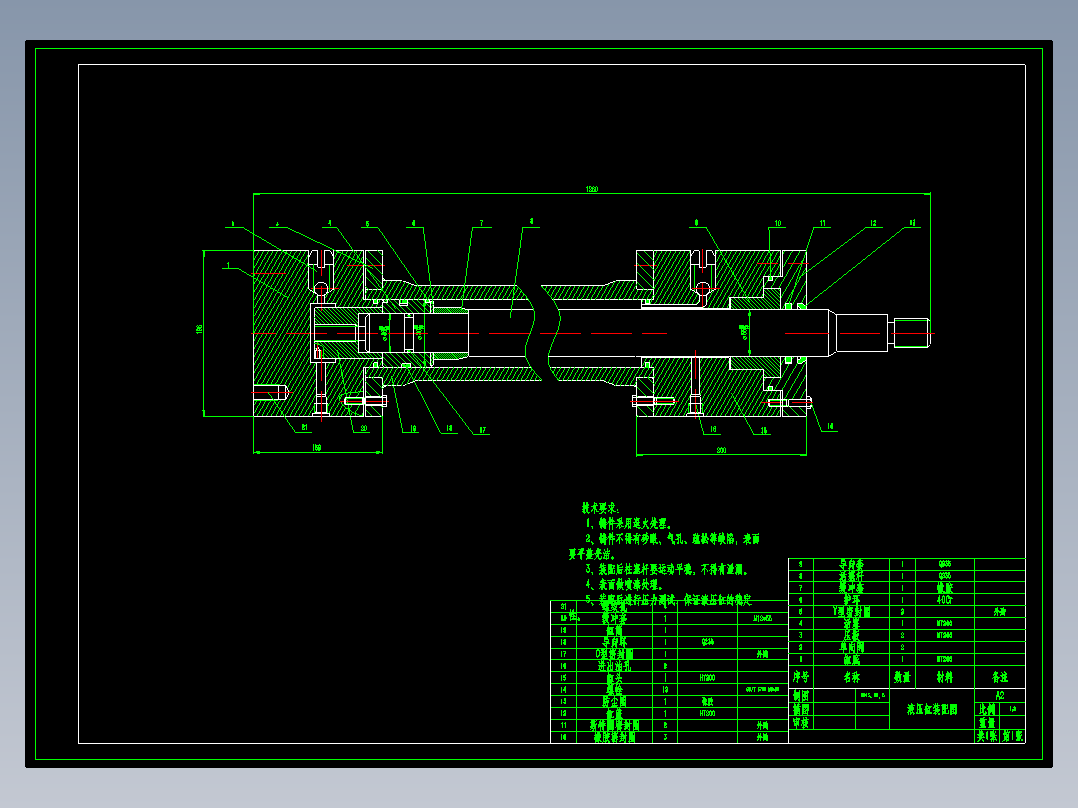
Task: Select technical requirement line 1 about annealing
Action: coord(628,523)
